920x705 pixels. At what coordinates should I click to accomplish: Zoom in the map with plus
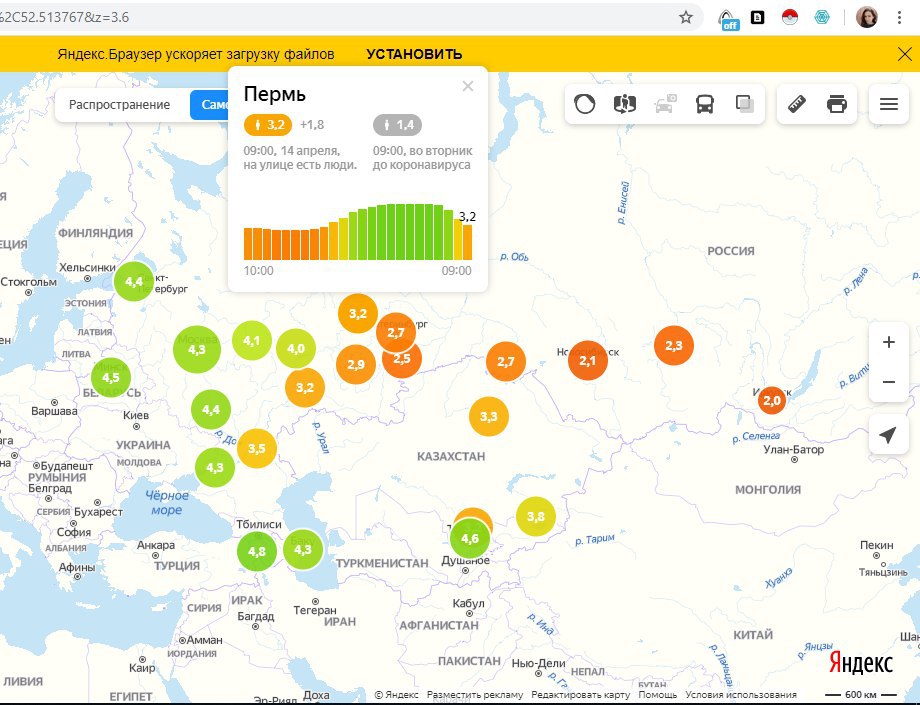point(889,342)
